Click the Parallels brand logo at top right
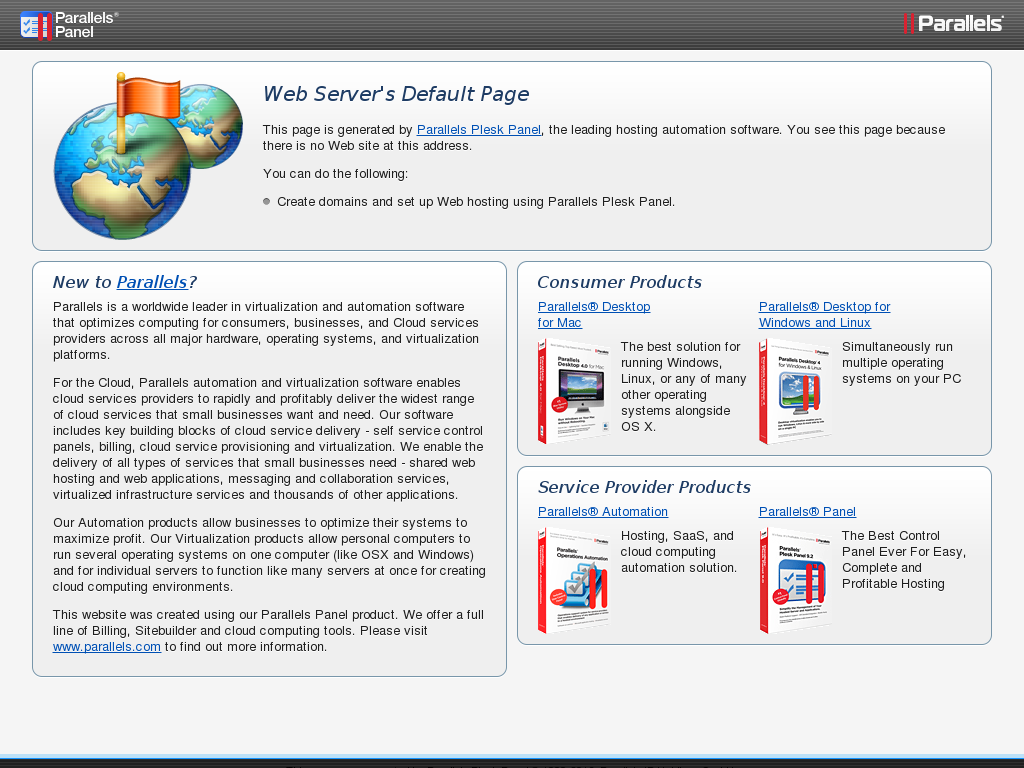Image resolution: width=1024 pixels, height=768 pixels. 953,24
